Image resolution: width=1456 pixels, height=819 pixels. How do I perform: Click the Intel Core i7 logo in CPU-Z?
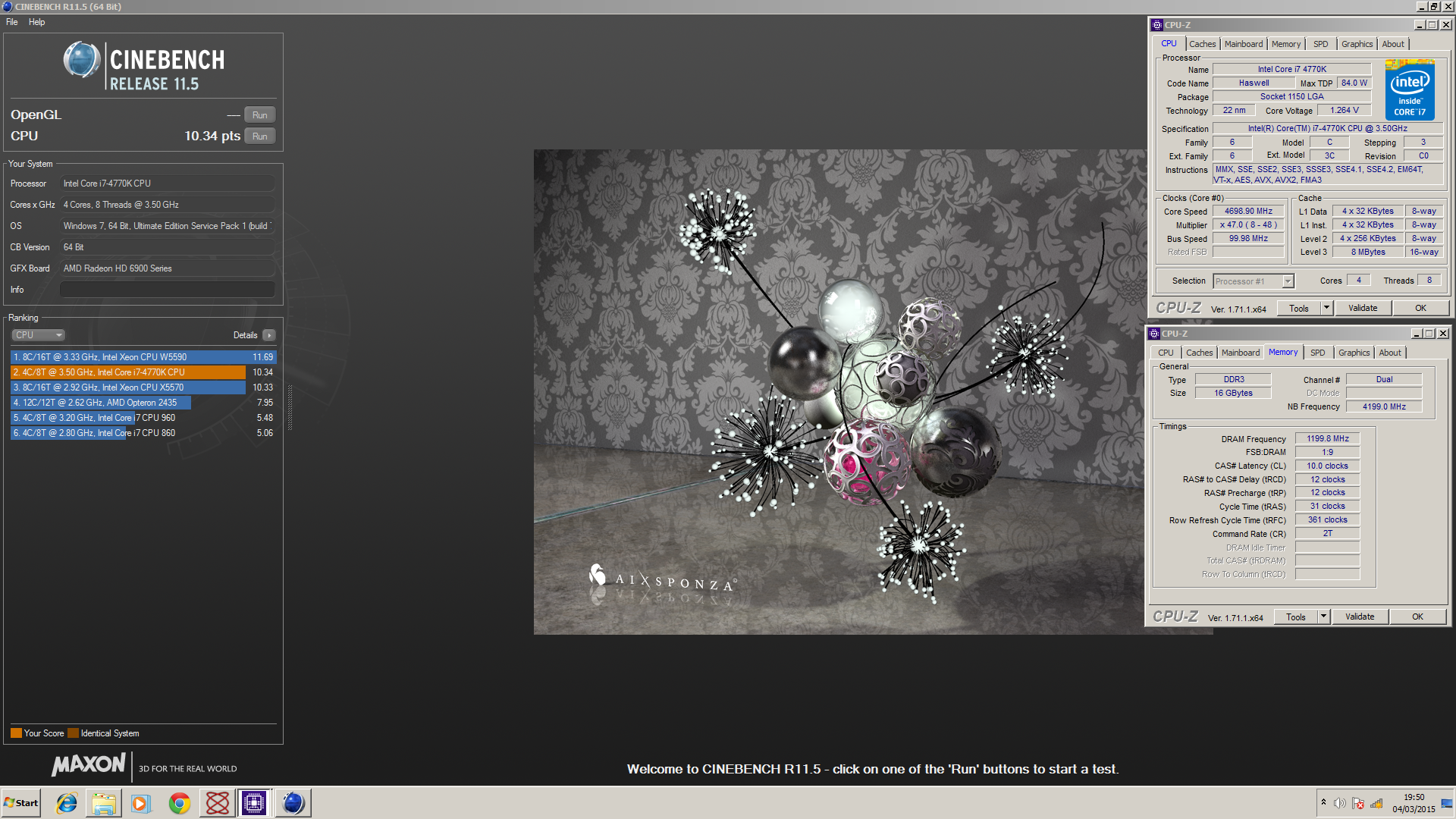click(x=1410, y=89)
